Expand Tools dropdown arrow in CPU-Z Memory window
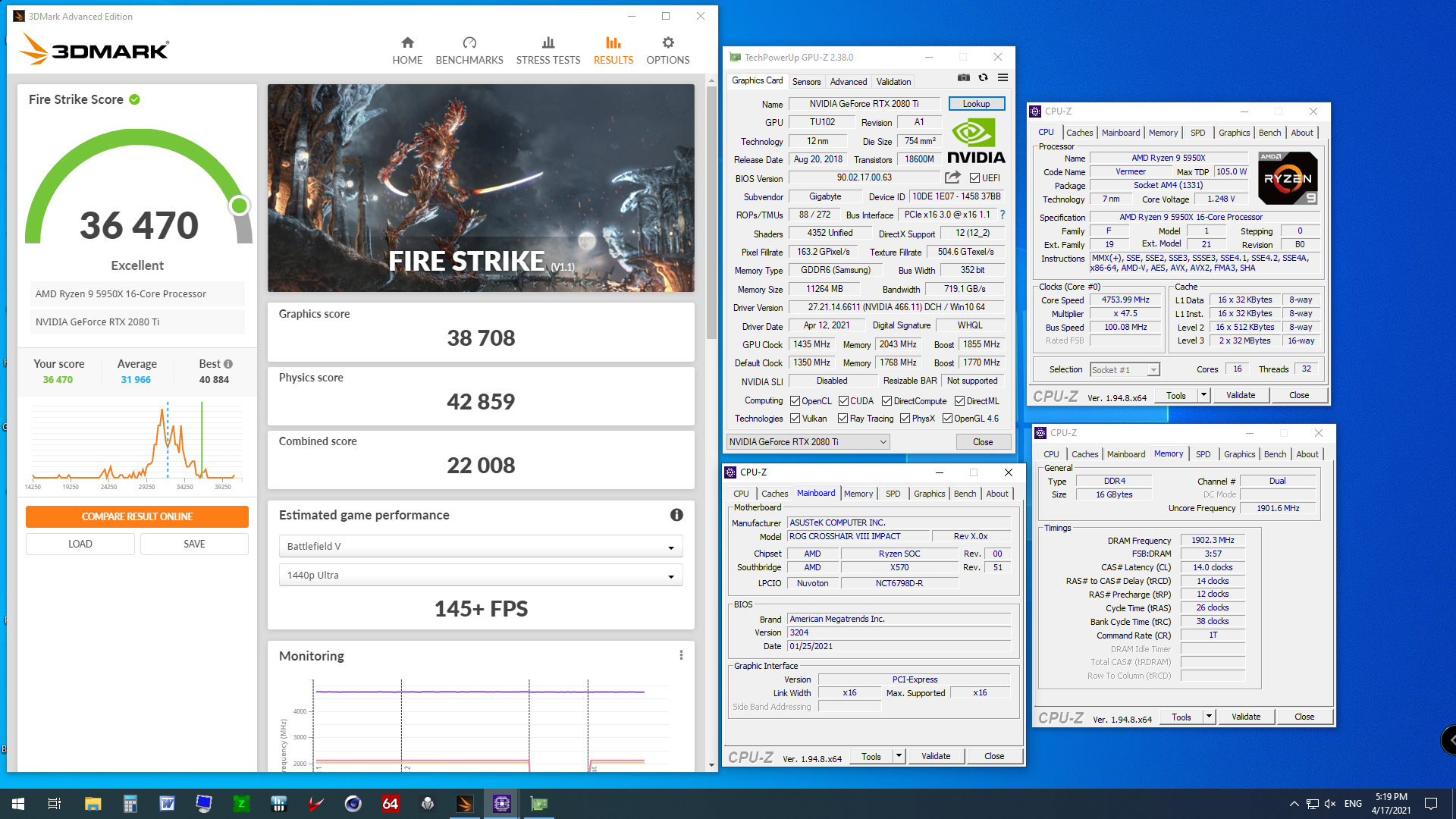Image resolution: width=1456 pixels, height=819 pixels. [1209, 717]
